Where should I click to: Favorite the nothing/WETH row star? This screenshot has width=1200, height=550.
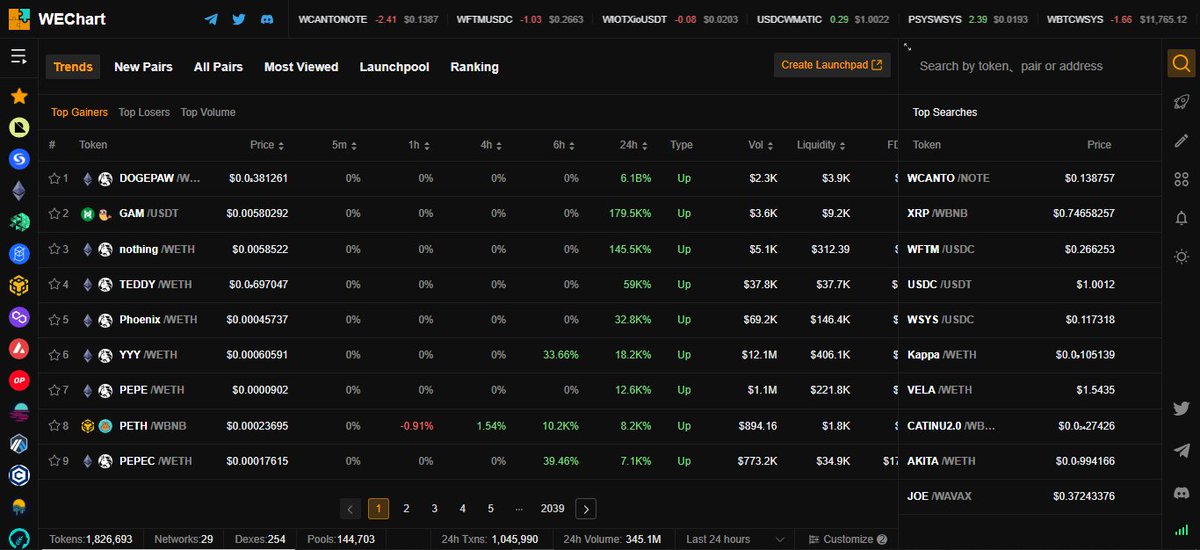(x=54, y=249)
